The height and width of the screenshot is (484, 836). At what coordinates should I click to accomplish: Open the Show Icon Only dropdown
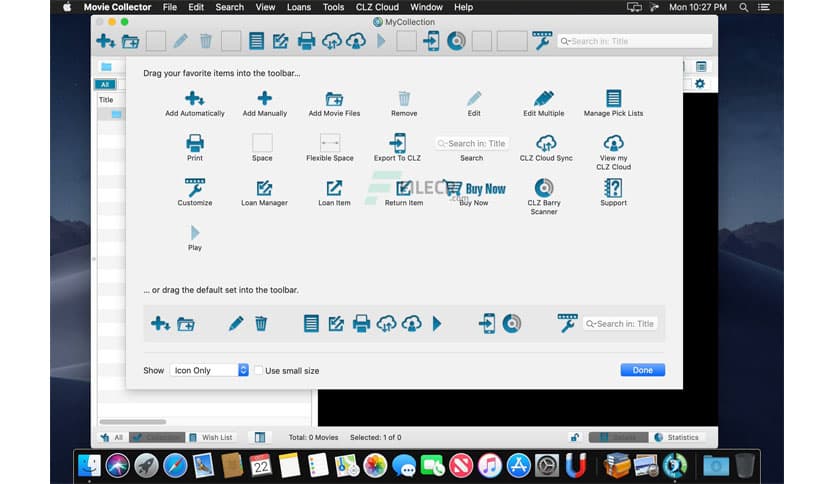point(209,370)
